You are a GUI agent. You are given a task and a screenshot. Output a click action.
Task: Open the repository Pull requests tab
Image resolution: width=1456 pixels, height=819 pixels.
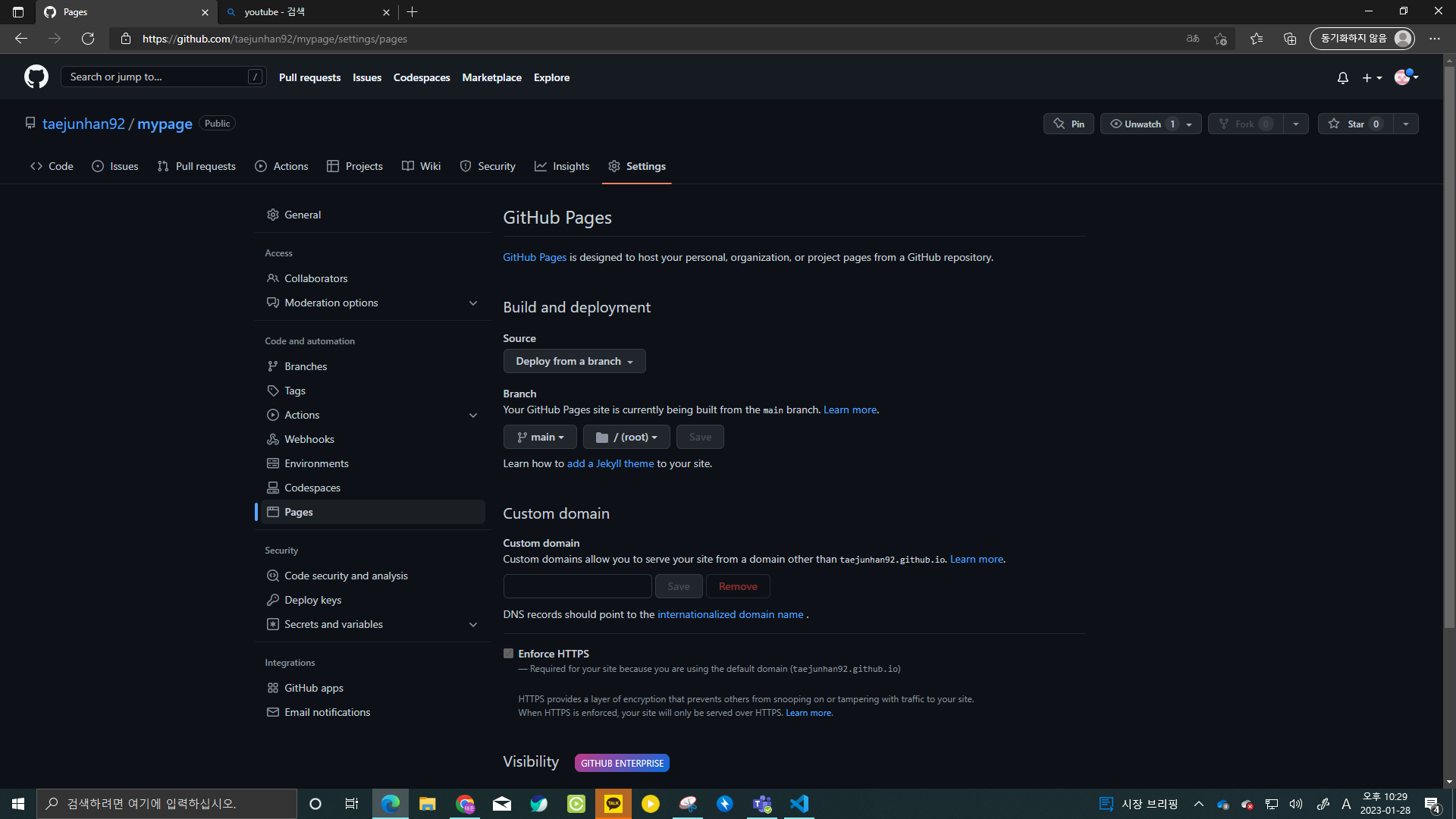point(196,166)
